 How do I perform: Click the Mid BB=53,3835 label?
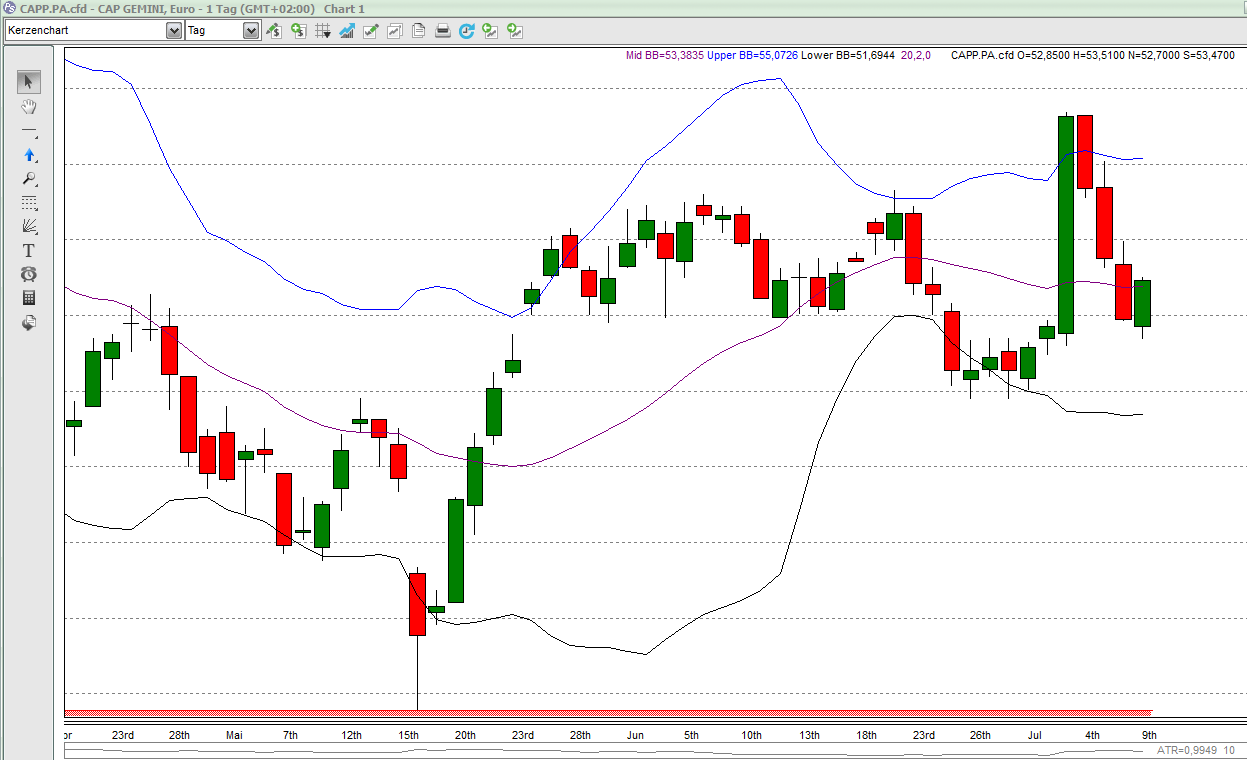[665, 55]
